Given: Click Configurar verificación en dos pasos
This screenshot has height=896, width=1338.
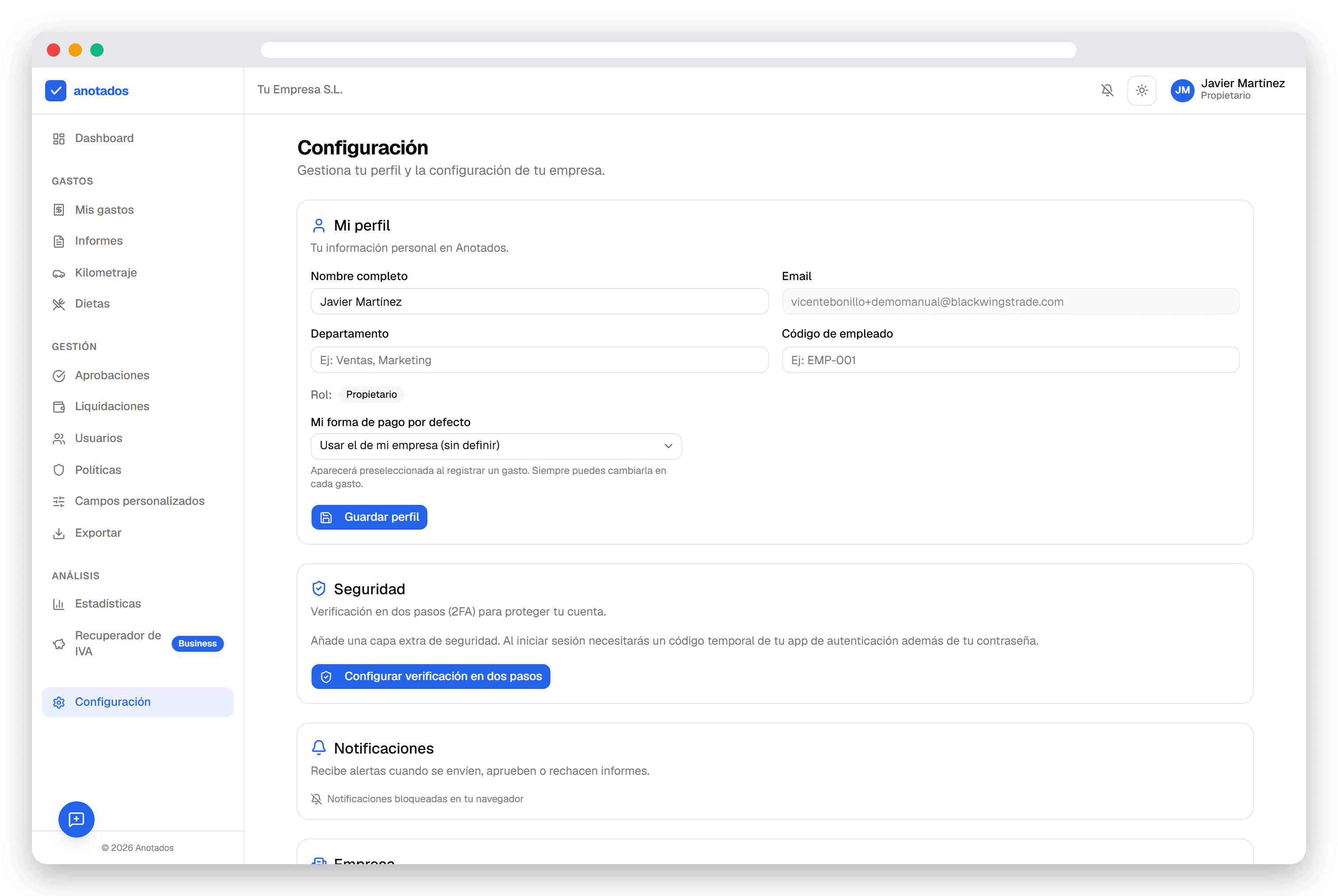Looking at the screenshot, I should click(431, 677).
